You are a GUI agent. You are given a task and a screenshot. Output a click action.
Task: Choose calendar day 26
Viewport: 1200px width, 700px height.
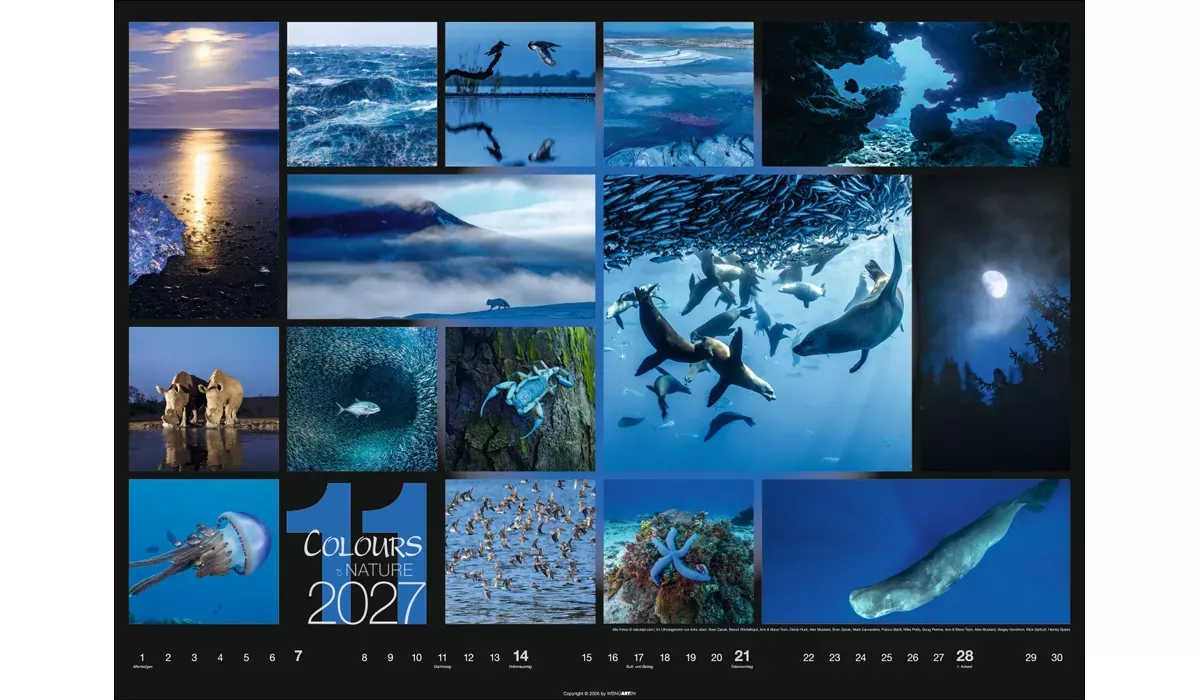(913, 657)
